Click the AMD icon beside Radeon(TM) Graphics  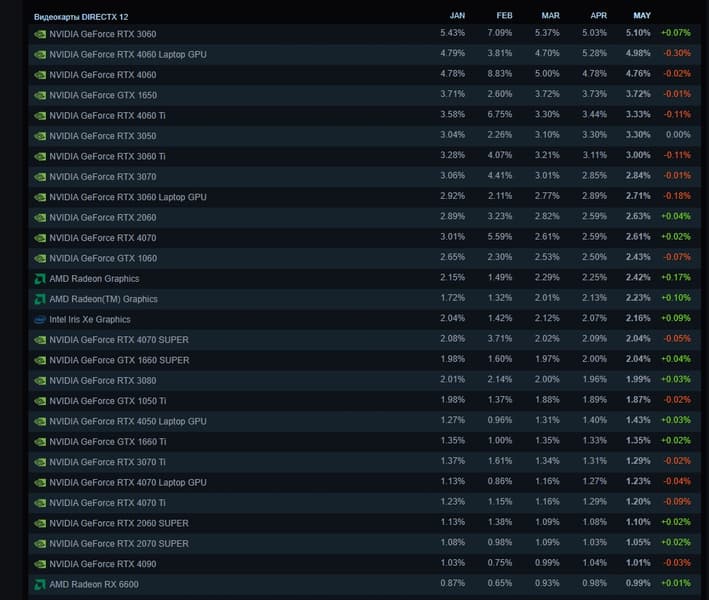[x=40, y=299]
